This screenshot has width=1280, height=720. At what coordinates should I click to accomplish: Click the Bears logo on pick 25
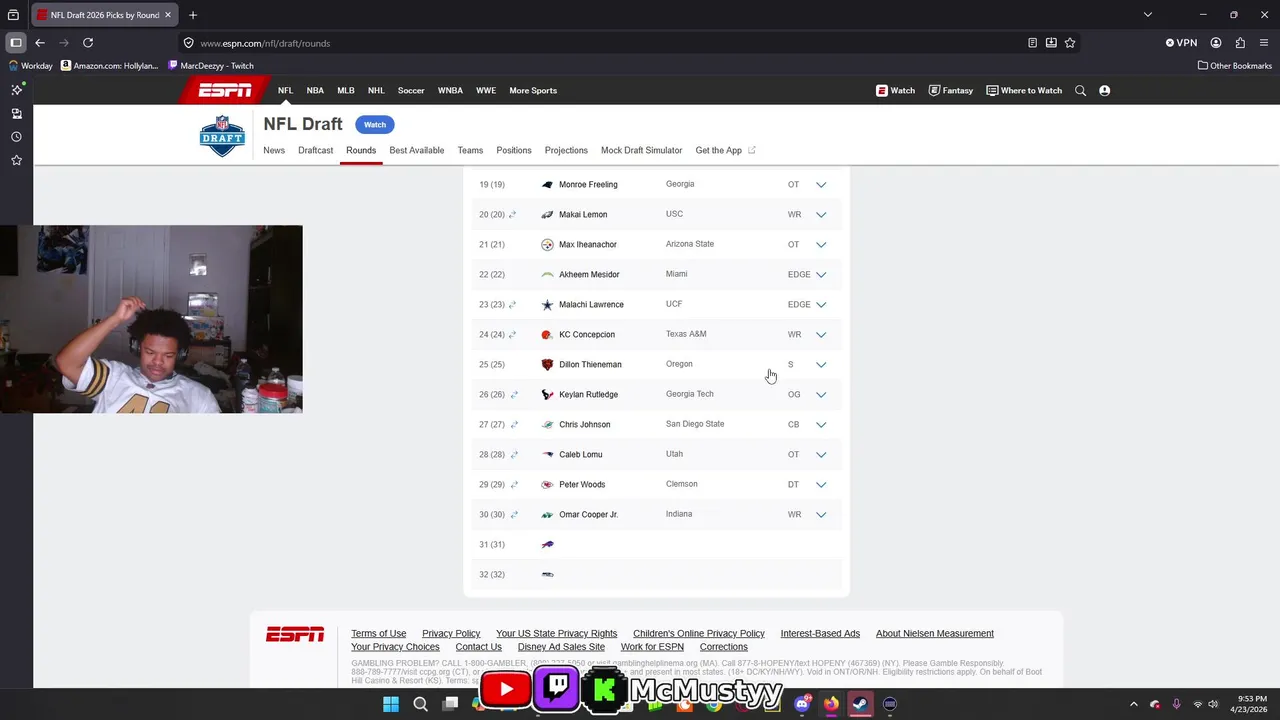(547, 364)
